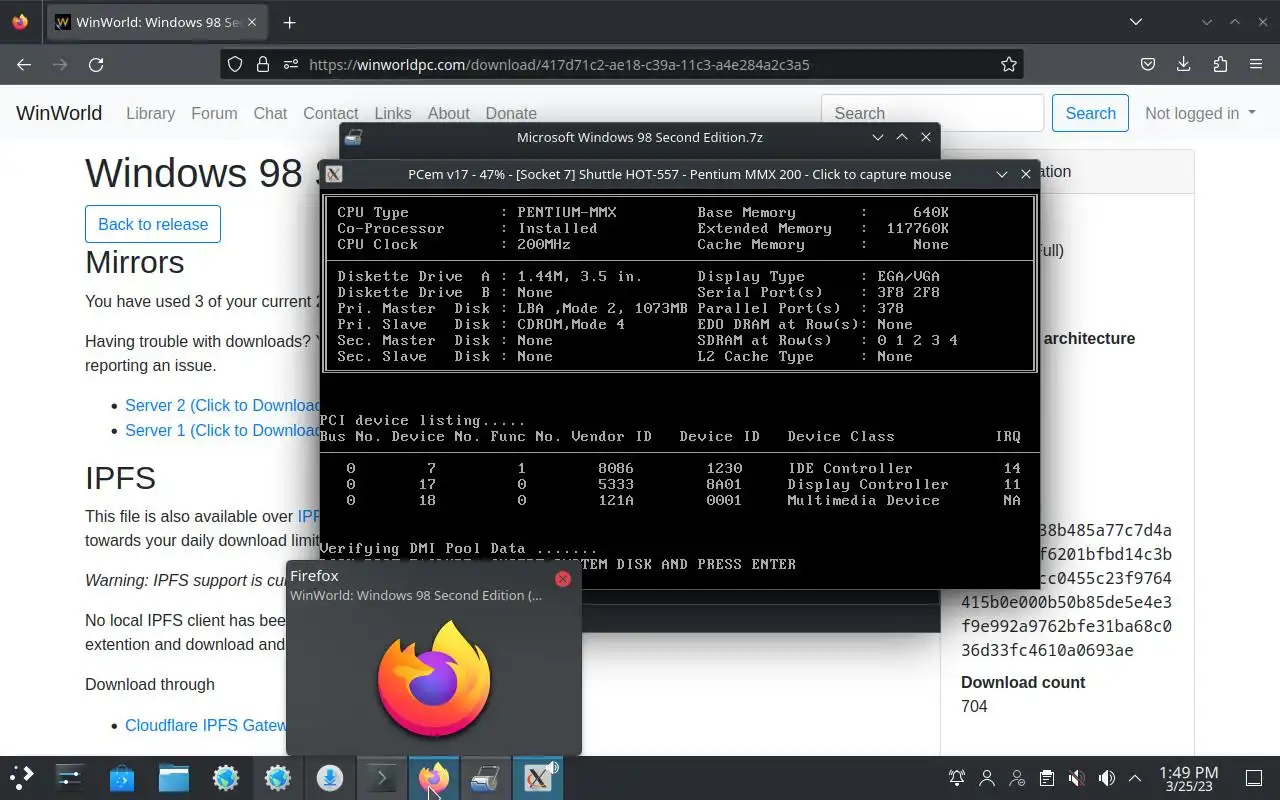
Task: List all tabs with the chevron
Action: pos(1136,22)
